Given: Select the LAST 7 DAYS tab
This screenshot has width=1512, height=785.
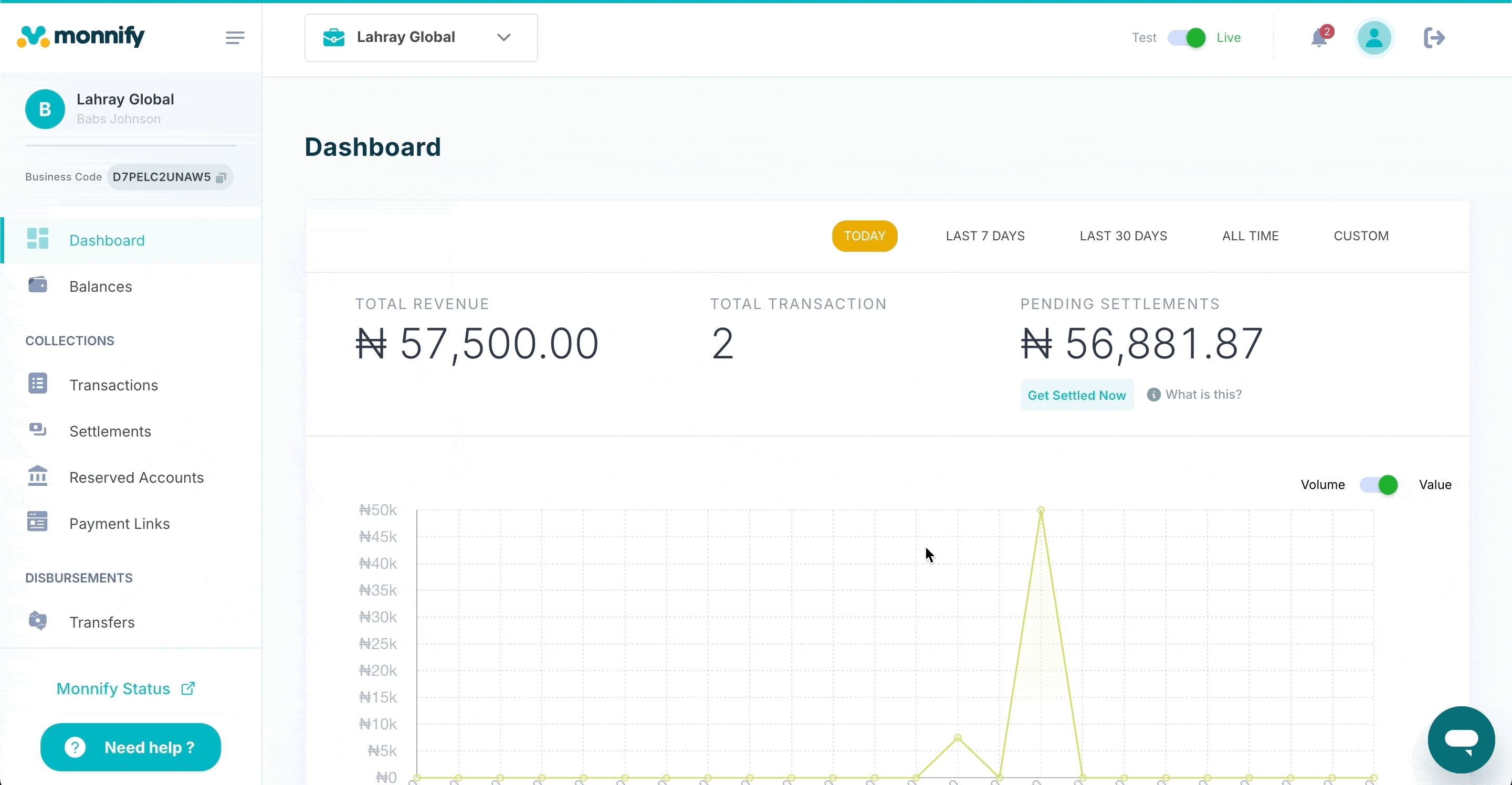Looking at the screenshot, I should [x=985, y=236].
